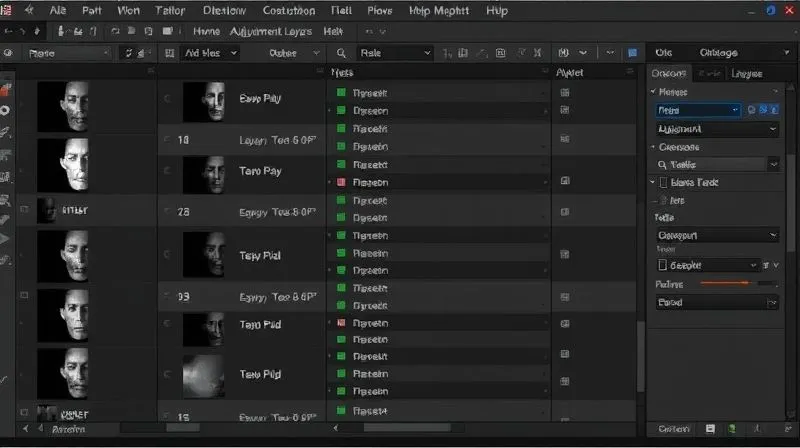Click the horizontal scrollbar under the Flgeetn list

(x=407, y=428)
